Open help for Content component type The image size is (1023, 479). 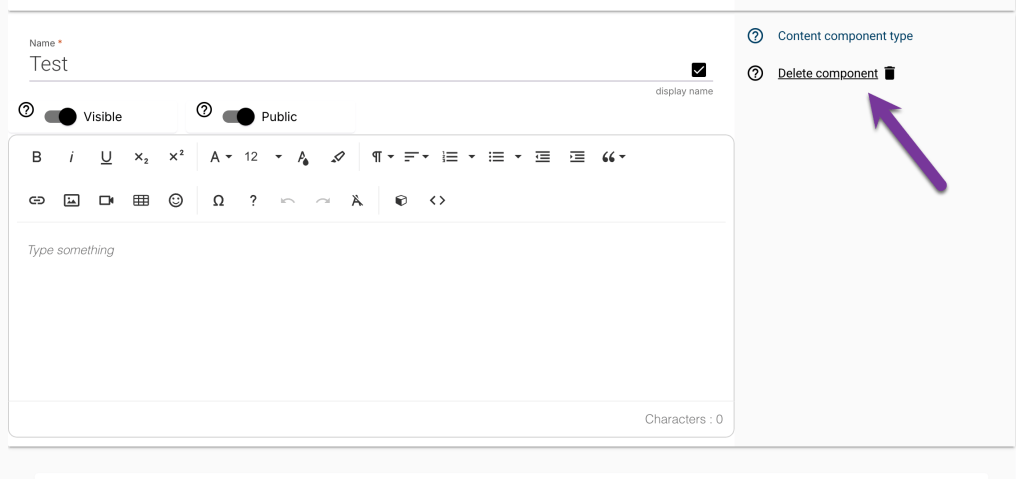pyautogui.click(x=755, y=36)
